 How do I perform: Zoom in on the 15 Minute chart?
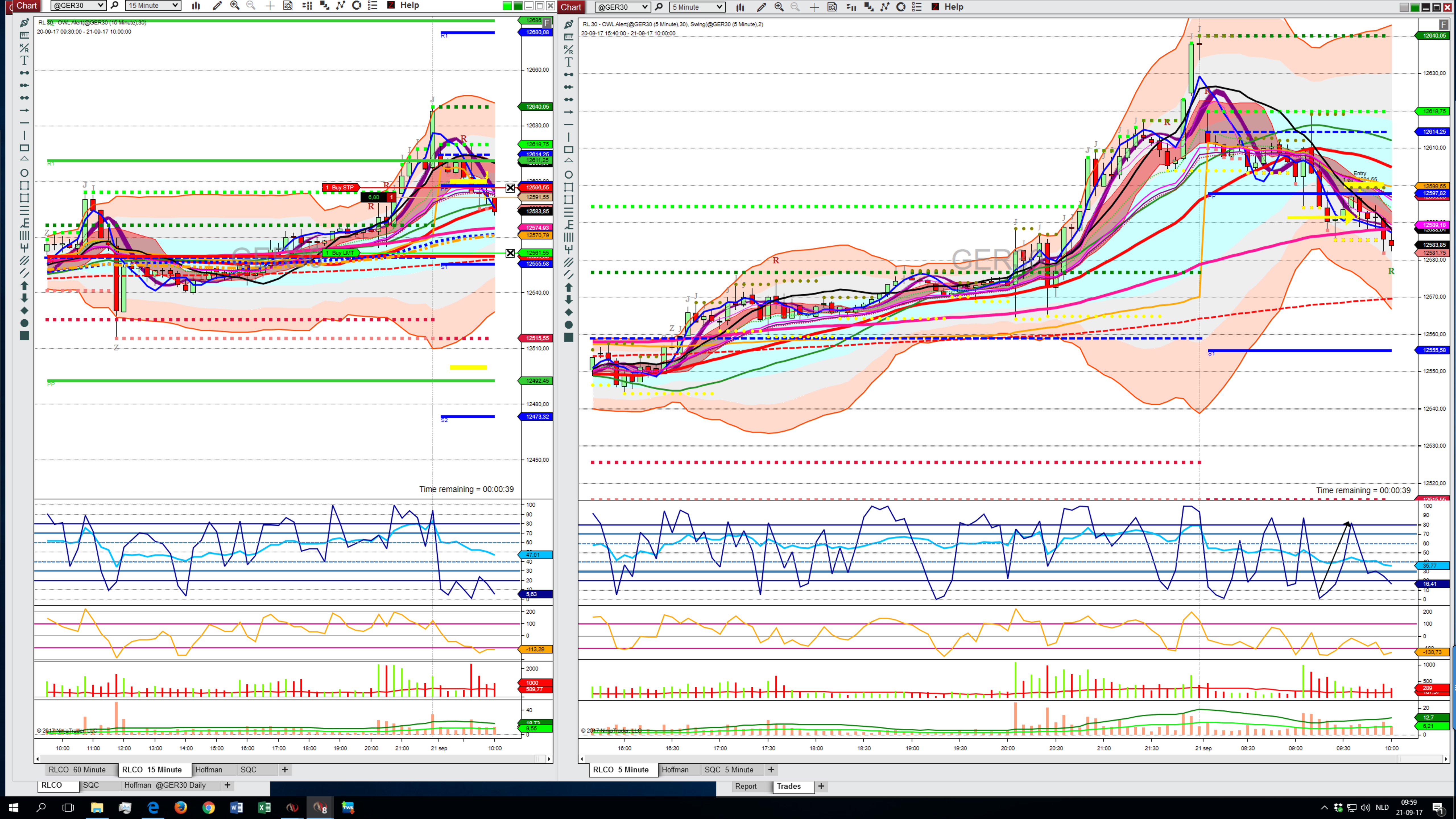(x=235, y=6)
